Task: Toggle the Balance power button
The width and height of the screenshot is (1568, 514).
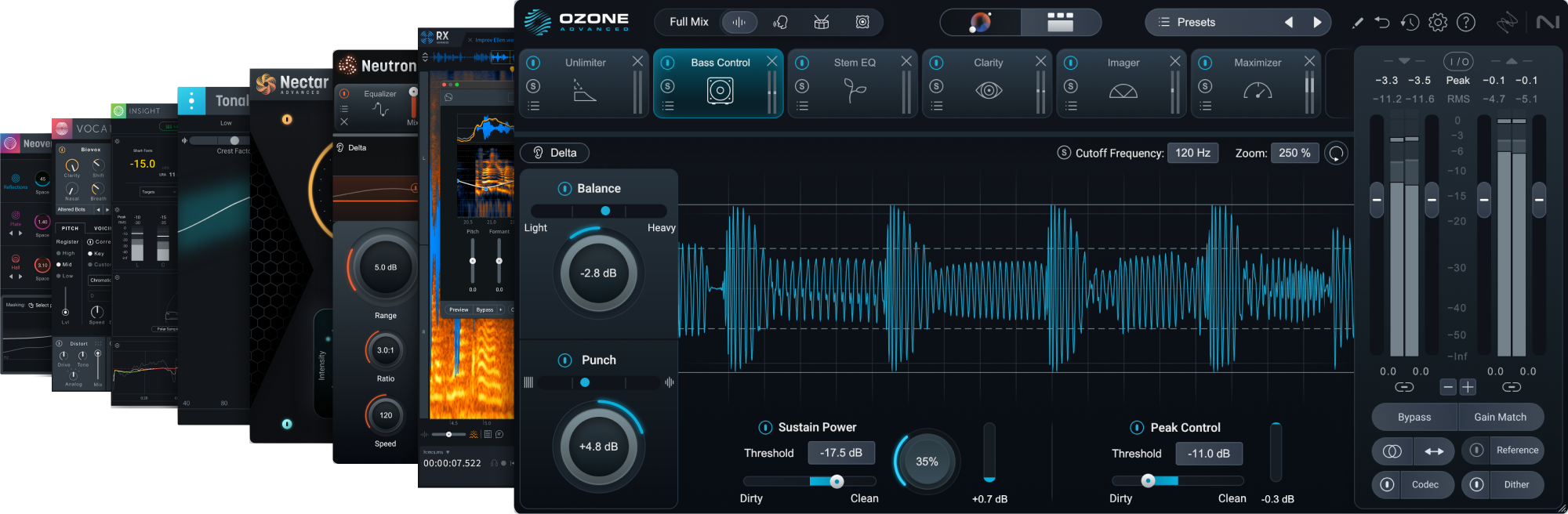Action: coord(564,189)
